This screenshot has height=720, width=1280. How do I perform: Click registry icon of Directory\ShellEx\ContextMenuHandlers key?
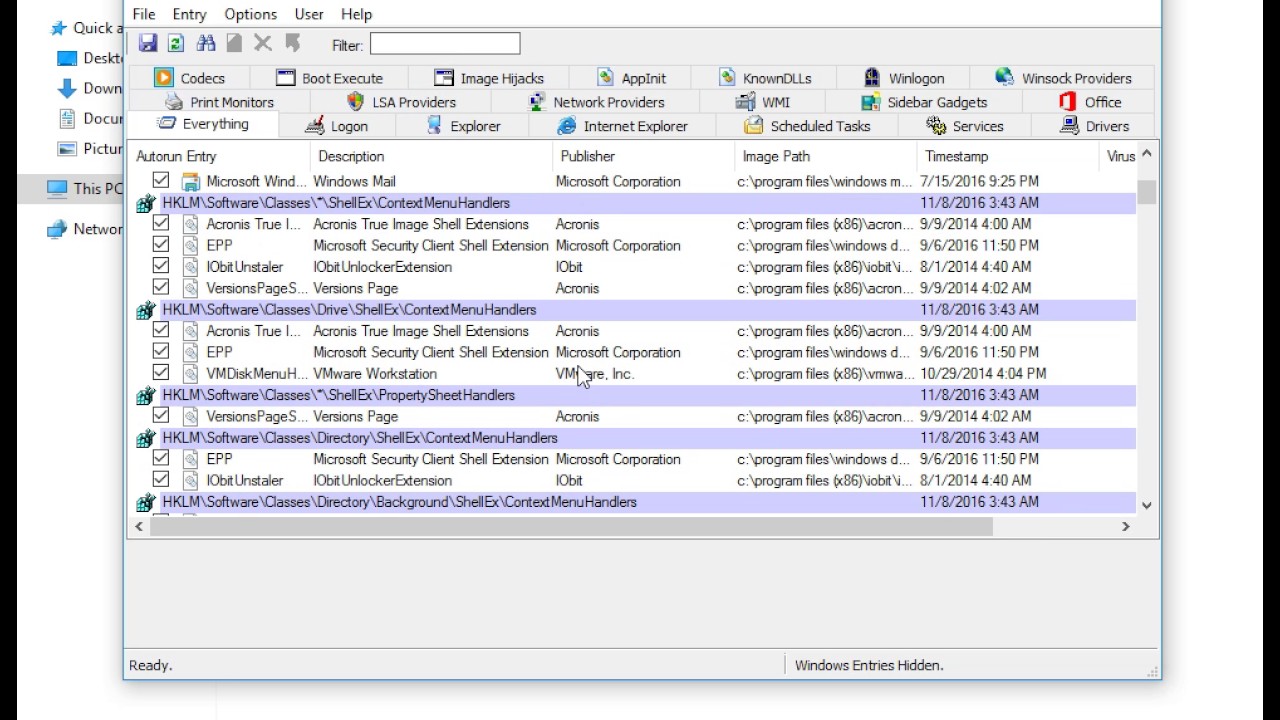[145, 438]
